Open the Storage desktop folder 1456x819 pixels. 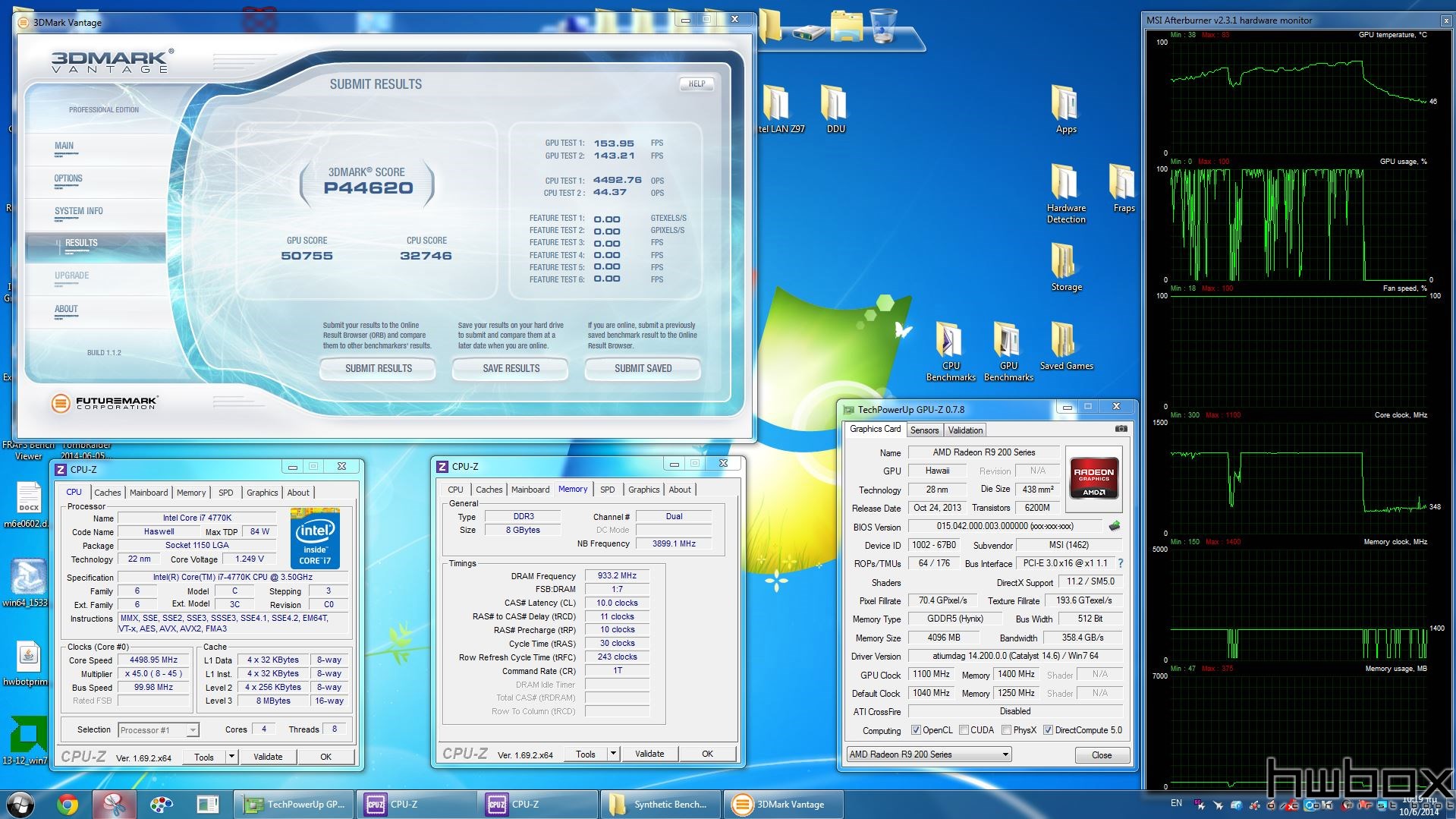click(x=1066, y=266)
